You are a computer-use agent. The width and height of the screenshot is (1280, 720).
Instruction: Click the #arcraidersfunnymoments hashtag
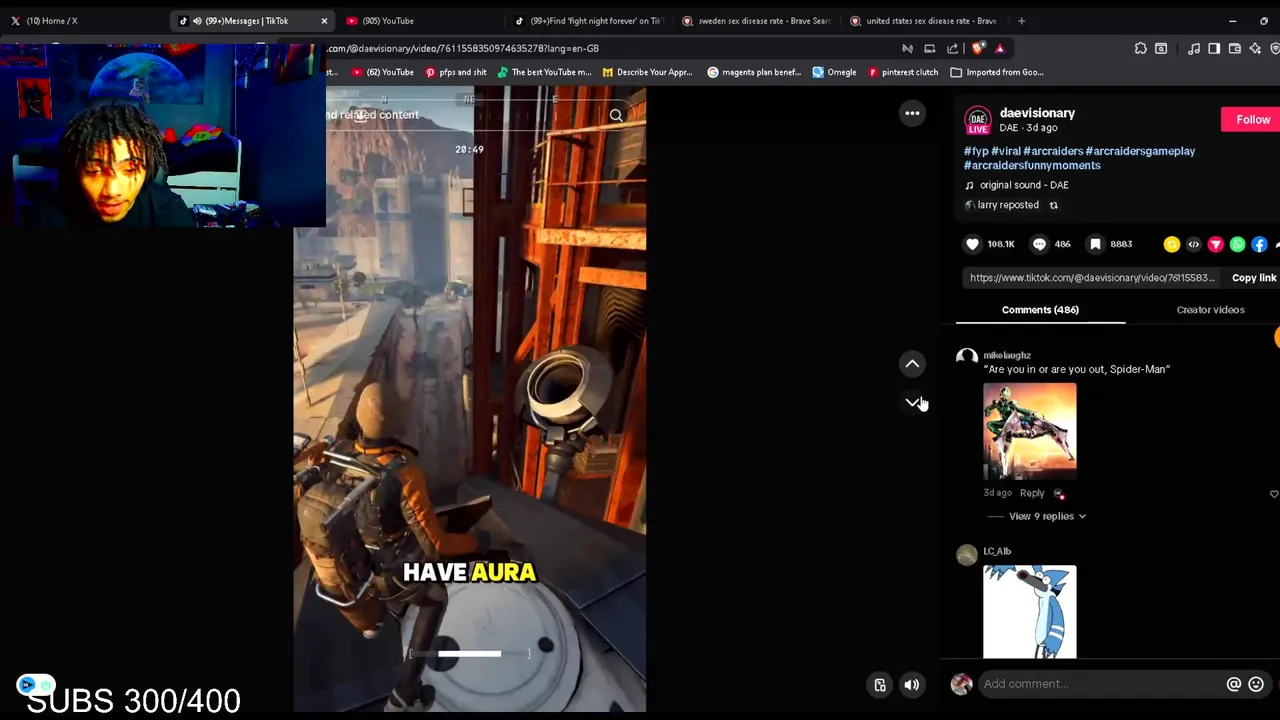[x=1032, y=165]
